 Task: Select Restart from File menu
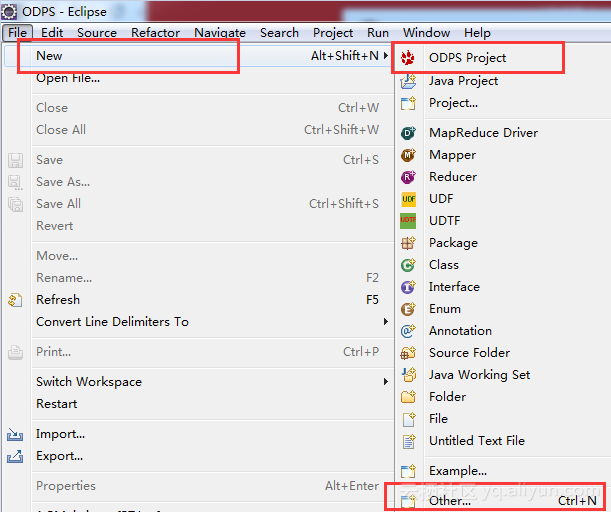point(57,404)
